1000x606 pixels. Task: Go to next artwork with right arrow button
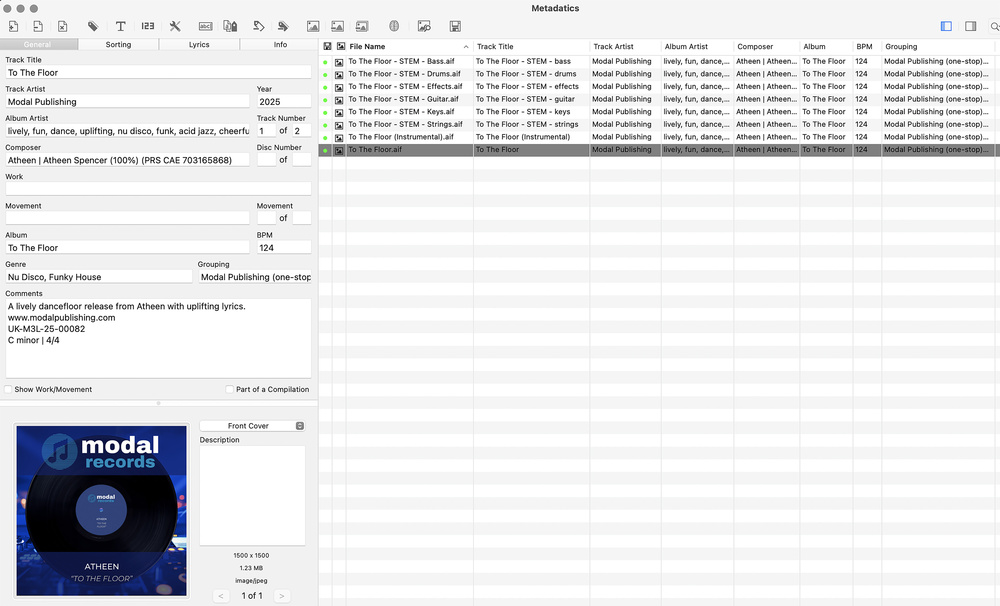(282, 596)
